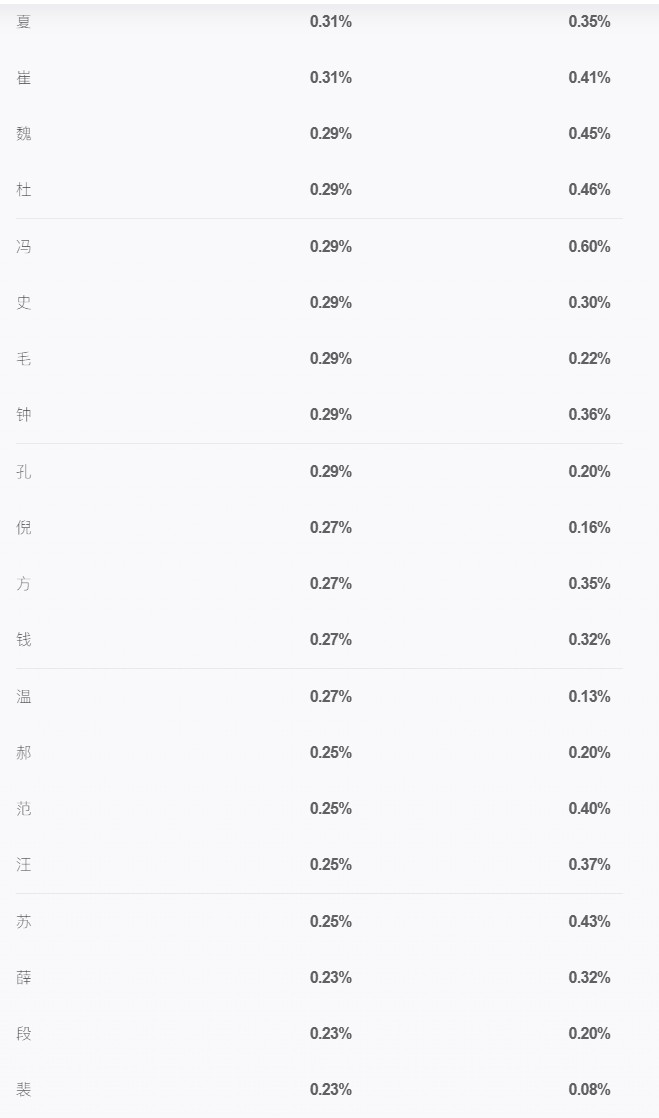659x1118 pixels.
Task: Click the 杜 surname label
Action: (24, 190)
